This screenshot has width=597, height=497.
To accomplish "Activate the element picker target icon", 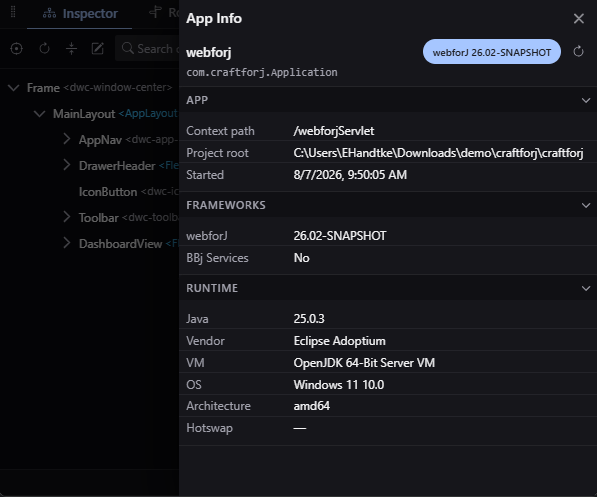I will 16,49.
